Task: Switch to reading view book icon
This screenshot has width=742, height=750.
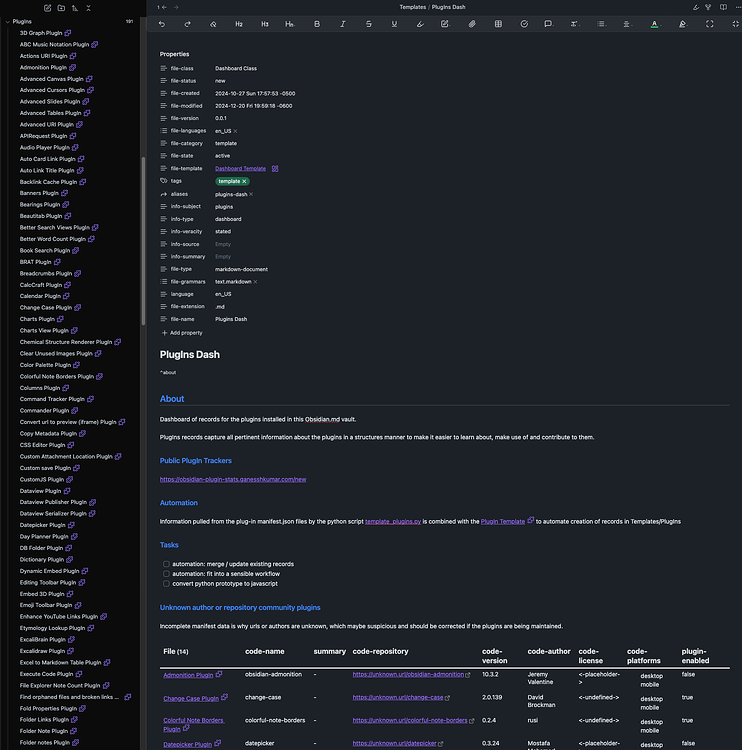Action: pyautogui.click(x=723, y=7)
